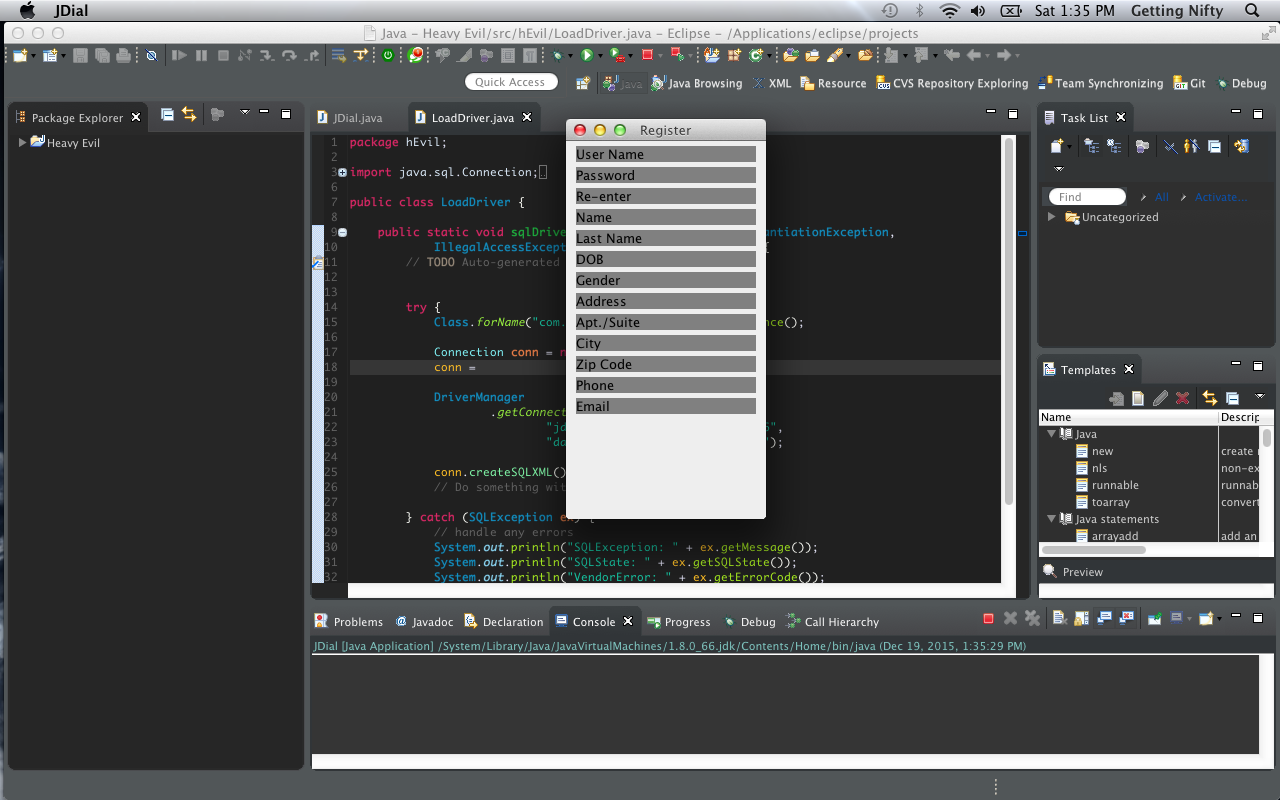Open the Progress tab
Viewport: 1280px width, 800px height.
pyautogui.click(x=679, y=621)
